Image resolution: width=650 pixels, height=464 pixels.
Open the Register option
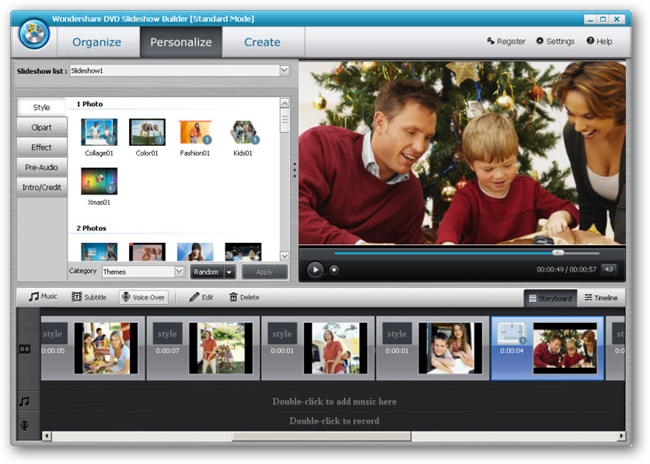[506, 41]
